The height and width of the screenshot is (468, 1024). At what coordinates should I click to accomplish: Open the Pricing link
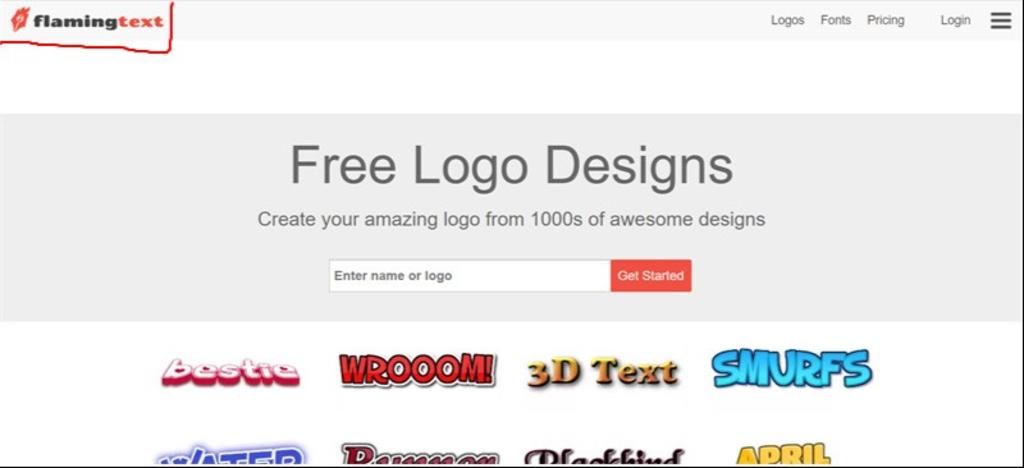[x=886, y=20]
